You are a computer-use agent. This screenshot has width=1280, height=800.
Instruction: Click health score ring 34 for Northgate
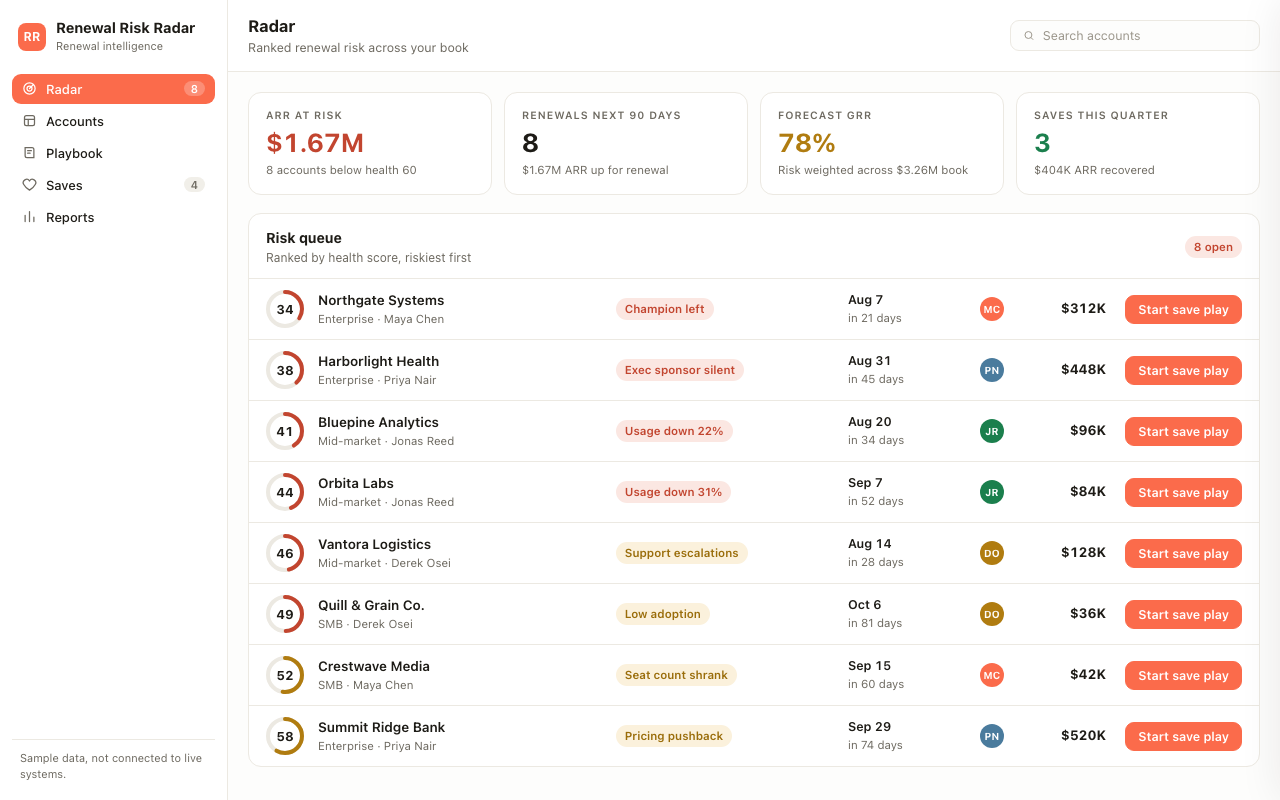point(285,309)
